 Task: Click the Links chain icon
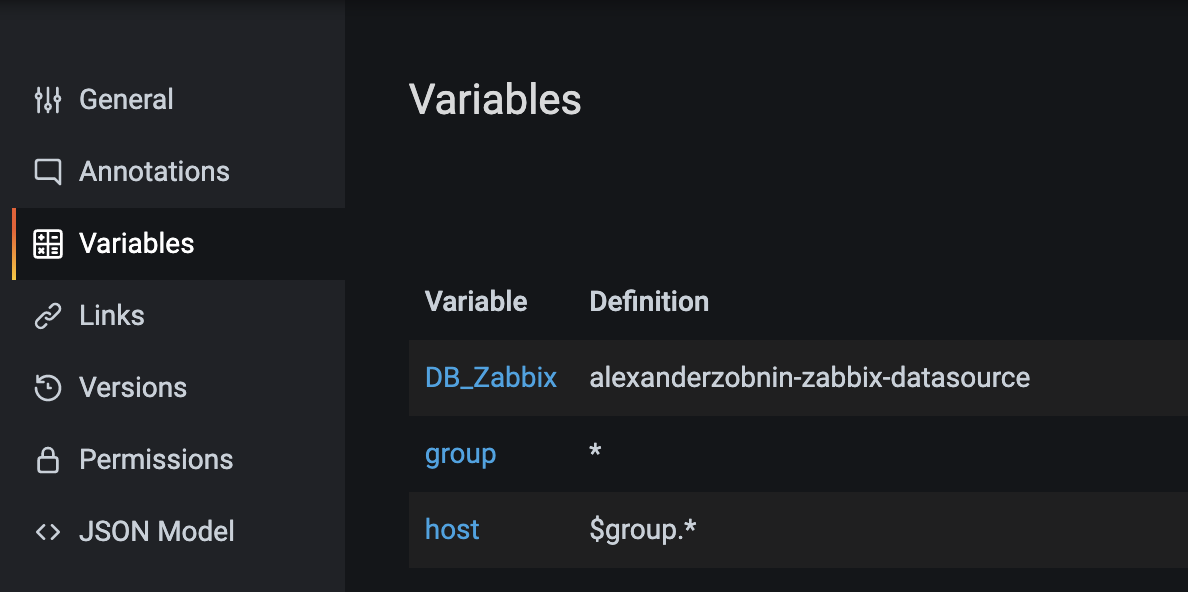pyautogui.click(x=48, y=316)
